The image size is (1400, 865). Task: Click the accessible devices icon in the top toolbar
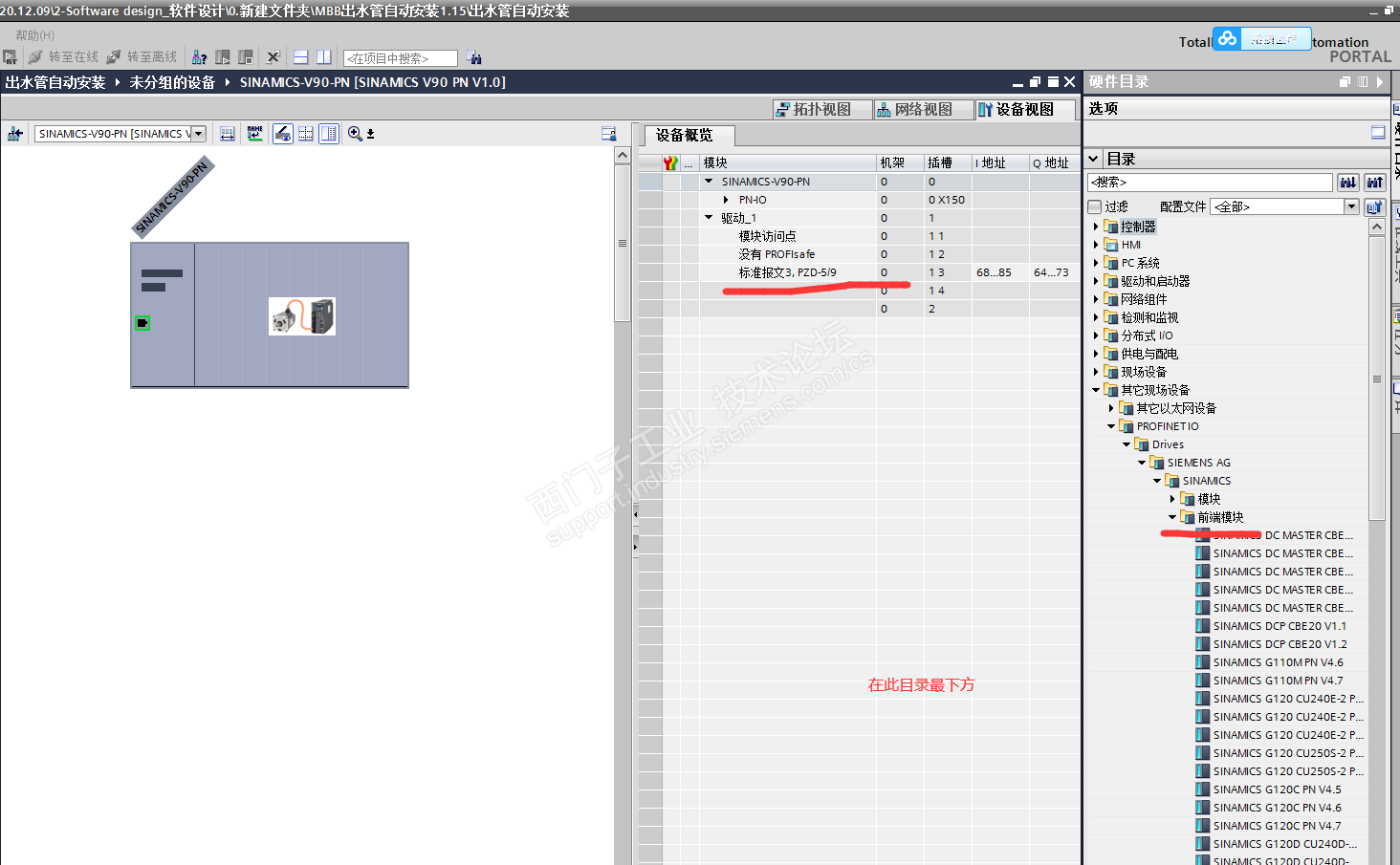pyautogui.click(x=199, y=57)
